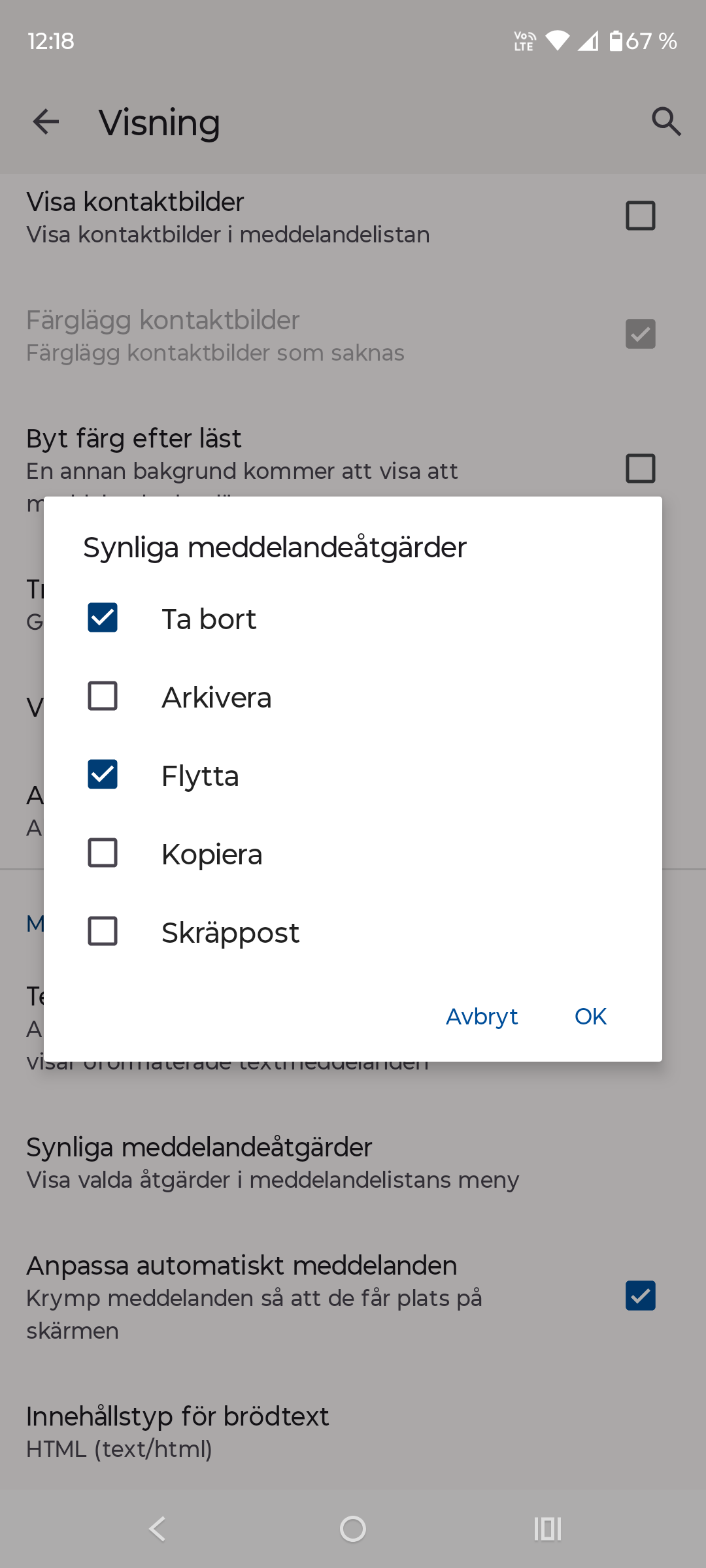Check the Kopiera option
This screenshot has height=1568, width=706.
coord(103,853)
